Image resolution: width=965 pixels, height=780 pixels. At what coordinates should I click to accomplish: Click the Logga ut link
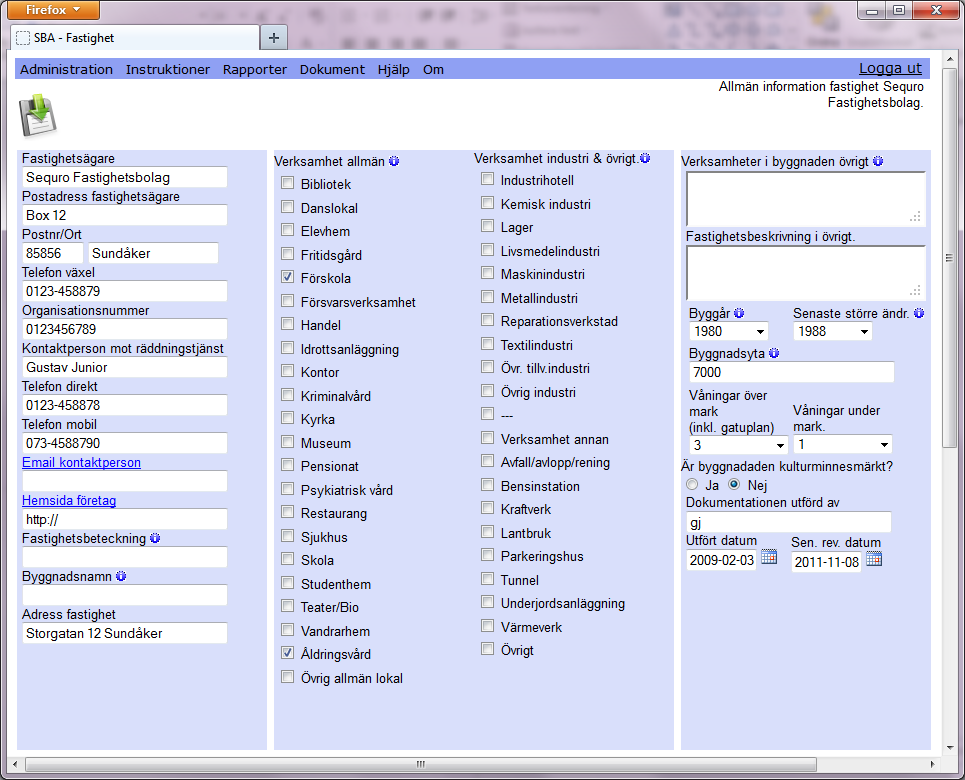pyautogui.click(x=891, y=68)
